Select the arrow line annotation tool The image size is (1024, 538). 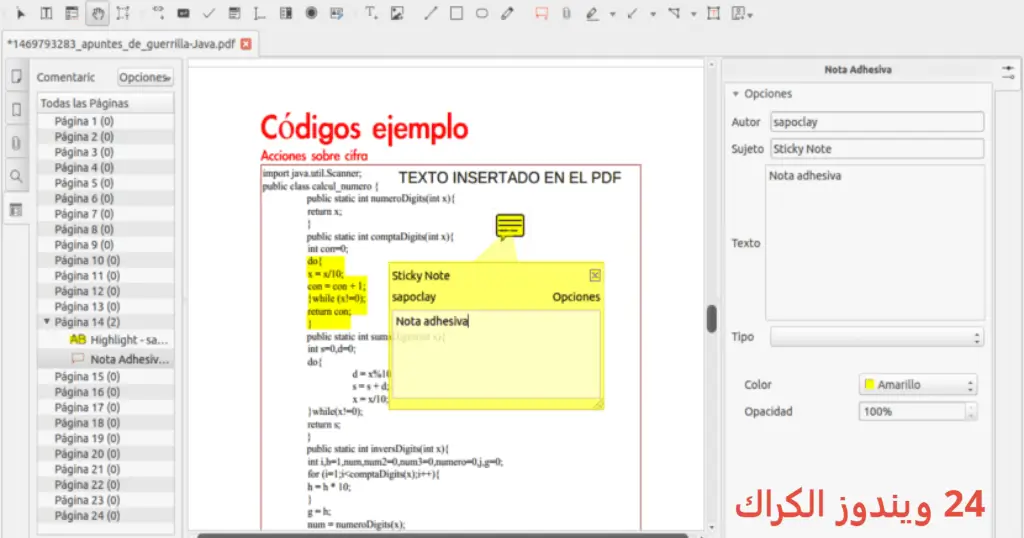(632, 13)
